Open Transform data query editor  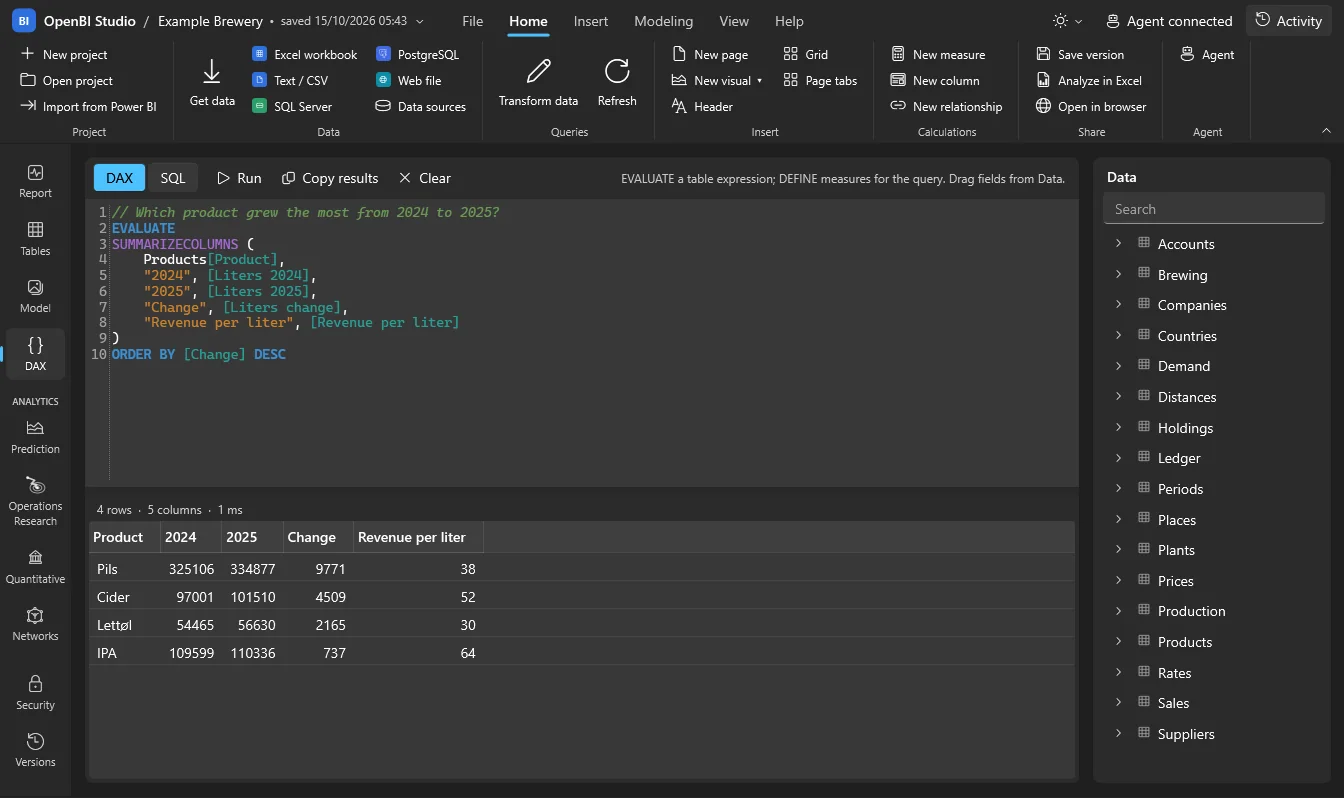point(538,82)
